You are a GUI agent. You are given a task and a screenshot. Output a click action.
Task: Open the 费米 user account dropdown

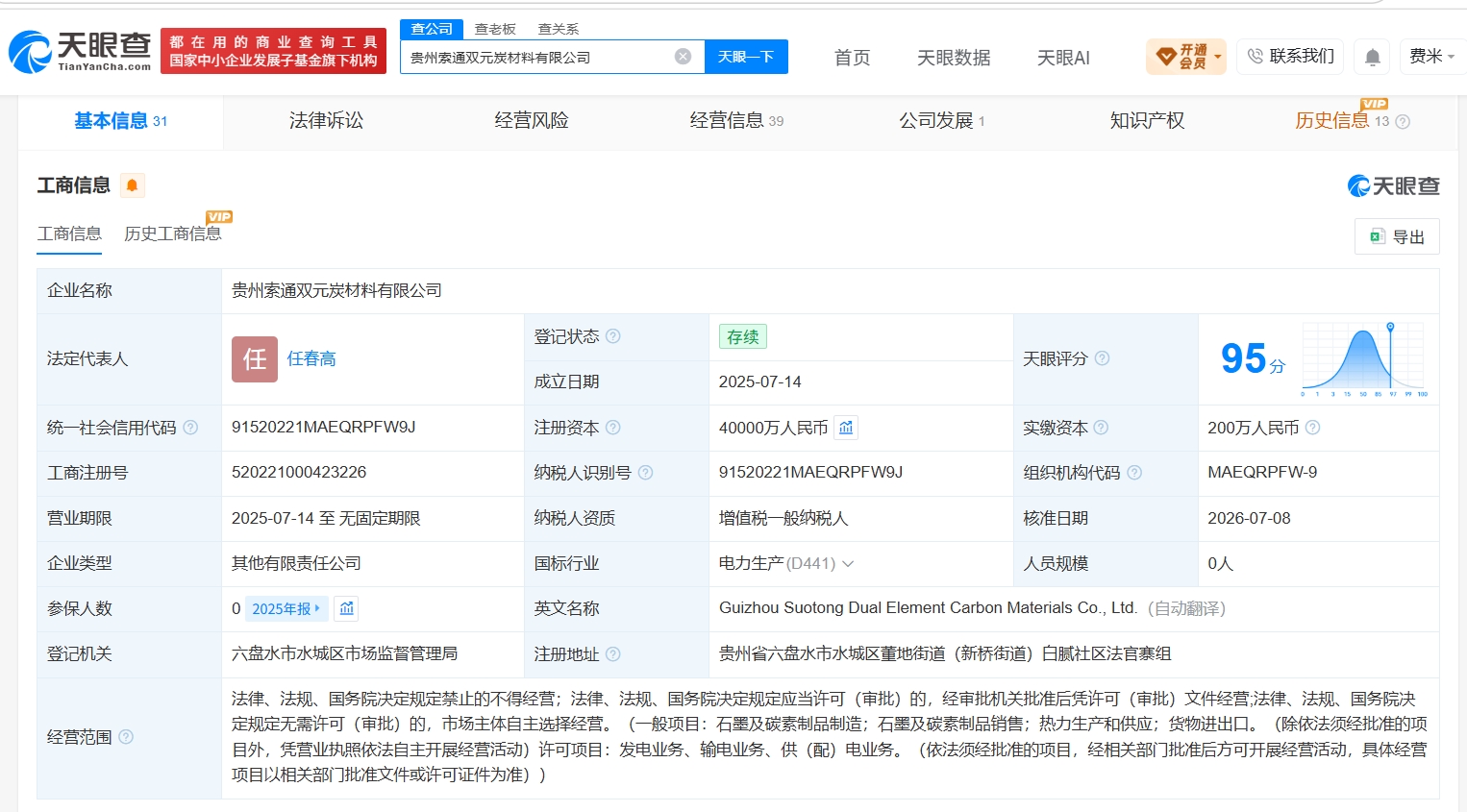pos(1431,57)
